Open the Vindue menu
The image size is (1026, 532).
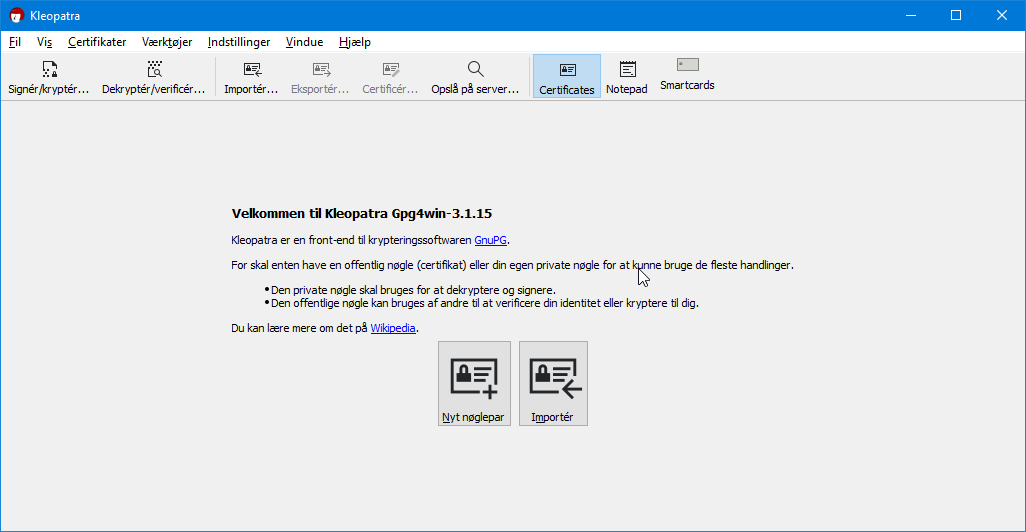304,42
